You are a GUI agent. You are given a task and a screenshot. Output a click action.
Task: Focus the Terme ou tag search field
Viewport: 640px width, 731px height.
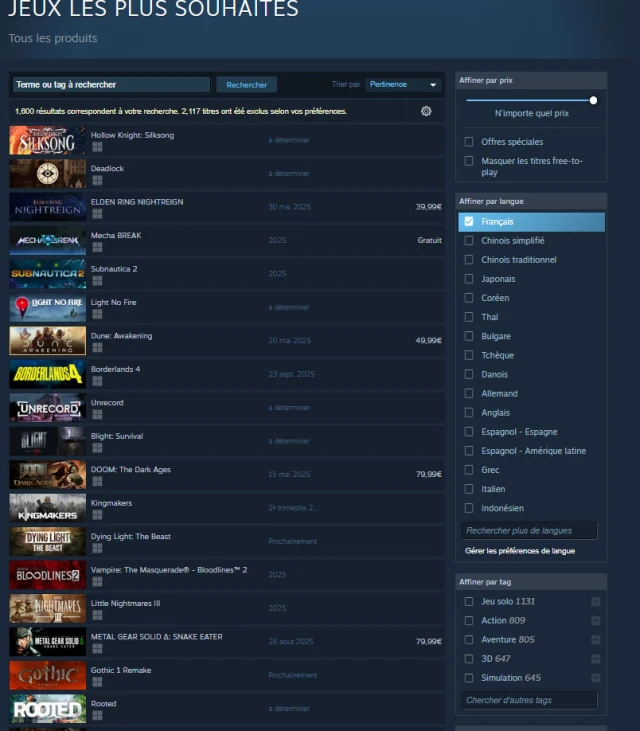tap(111, 84)
